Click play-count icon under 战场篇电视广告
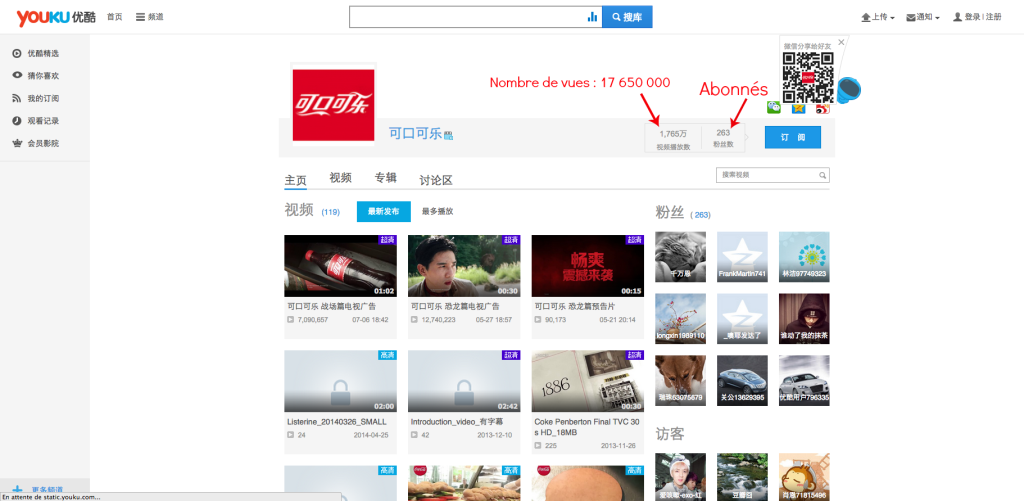Image resolution: width=1024 pixels, height=501 pixels. coord(291,320)
